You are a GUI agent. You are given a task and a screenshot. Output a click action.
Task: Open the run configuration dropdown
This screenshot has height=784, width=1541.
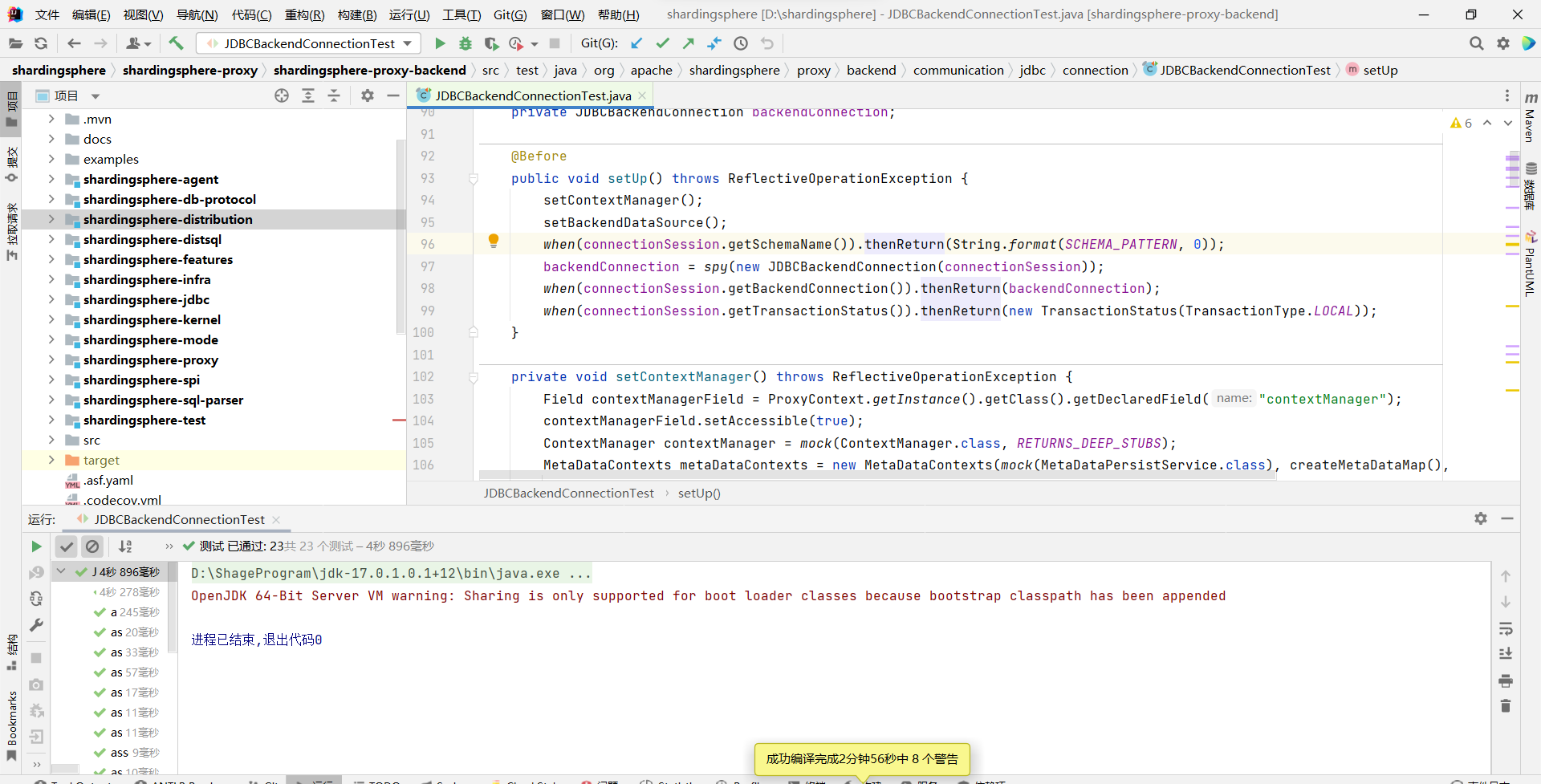tap(310, 43)
